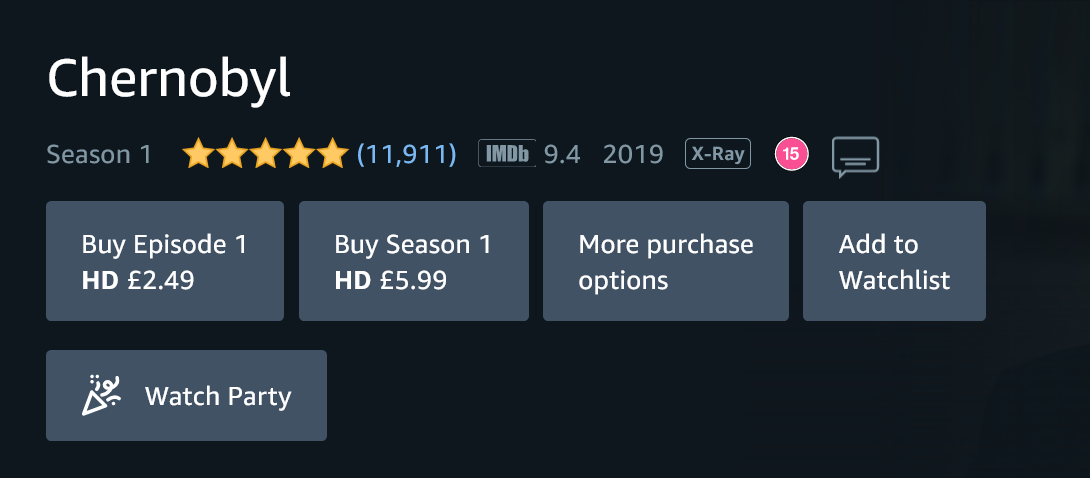The height and width of the screenshot is (478, 1090).
Task: Buy Season 1 in HD for £5.99
Action: tap(413, 261)
